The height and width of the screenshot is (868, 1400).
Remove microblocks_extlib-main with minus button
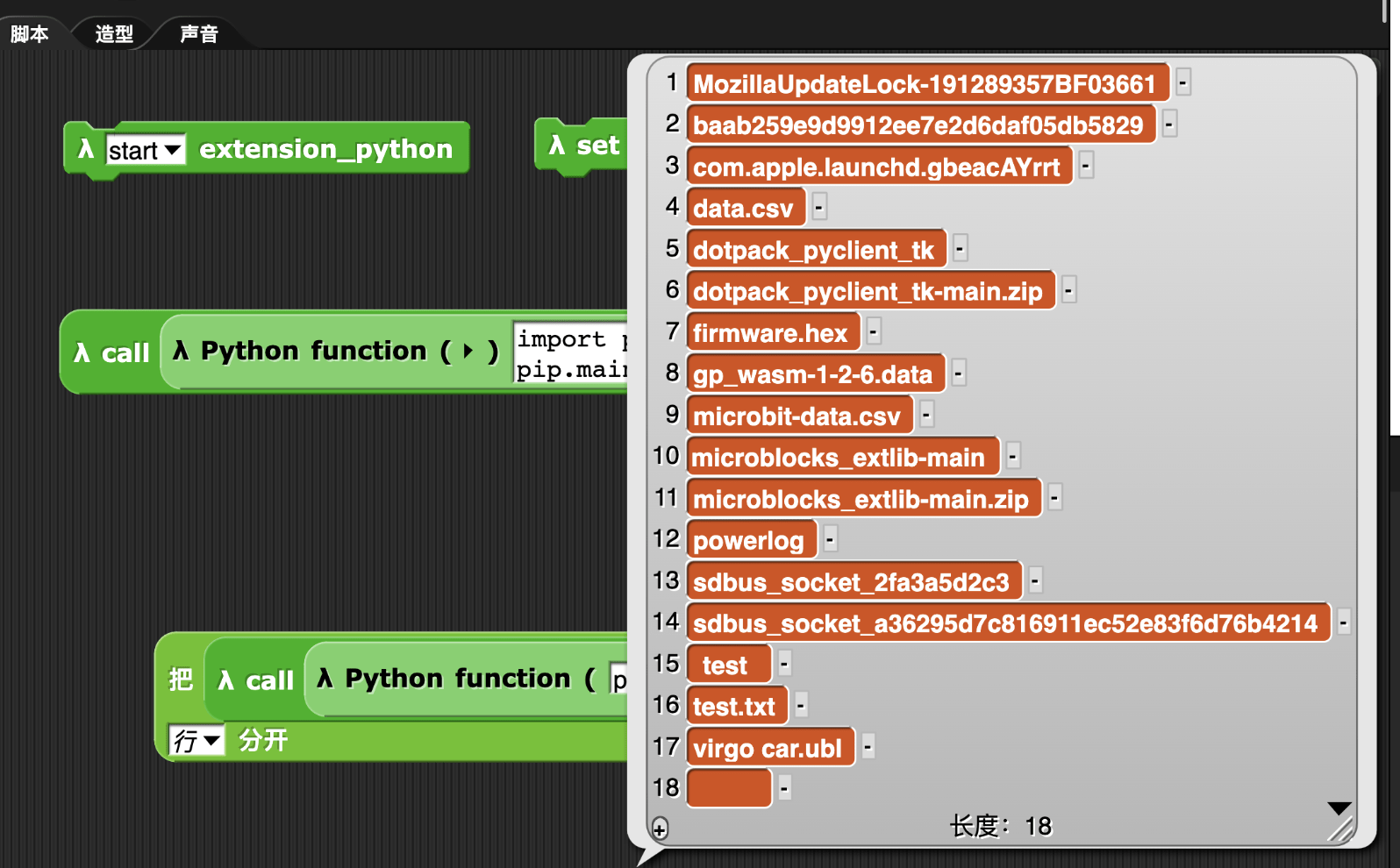pyautogui.click(x=1012, y=456)
